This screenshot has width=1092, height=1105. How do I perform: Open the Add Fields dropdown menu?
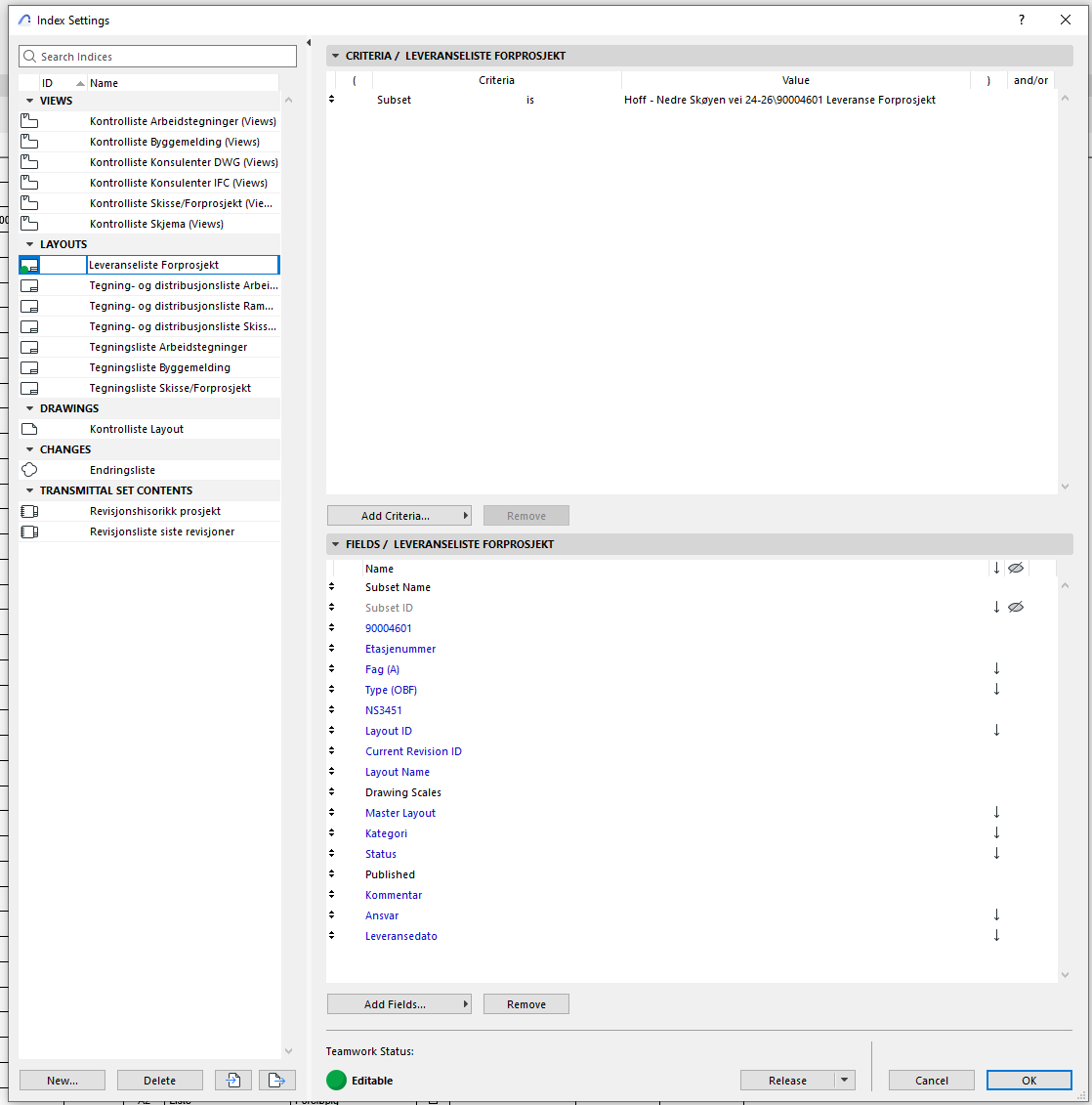(399, 1004)
